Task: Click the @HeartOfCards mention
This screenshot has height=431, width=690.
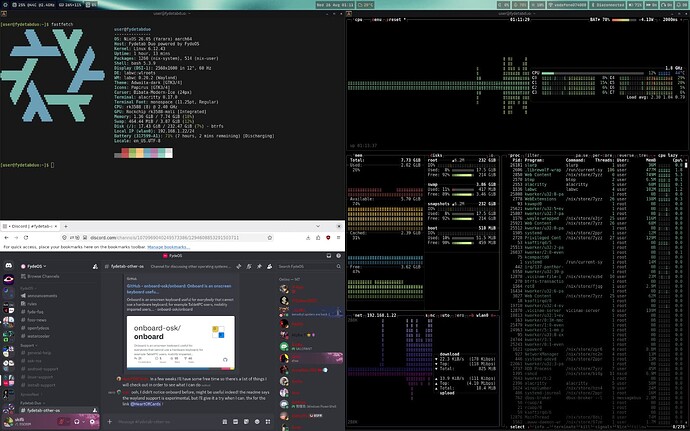Action: 145,404
